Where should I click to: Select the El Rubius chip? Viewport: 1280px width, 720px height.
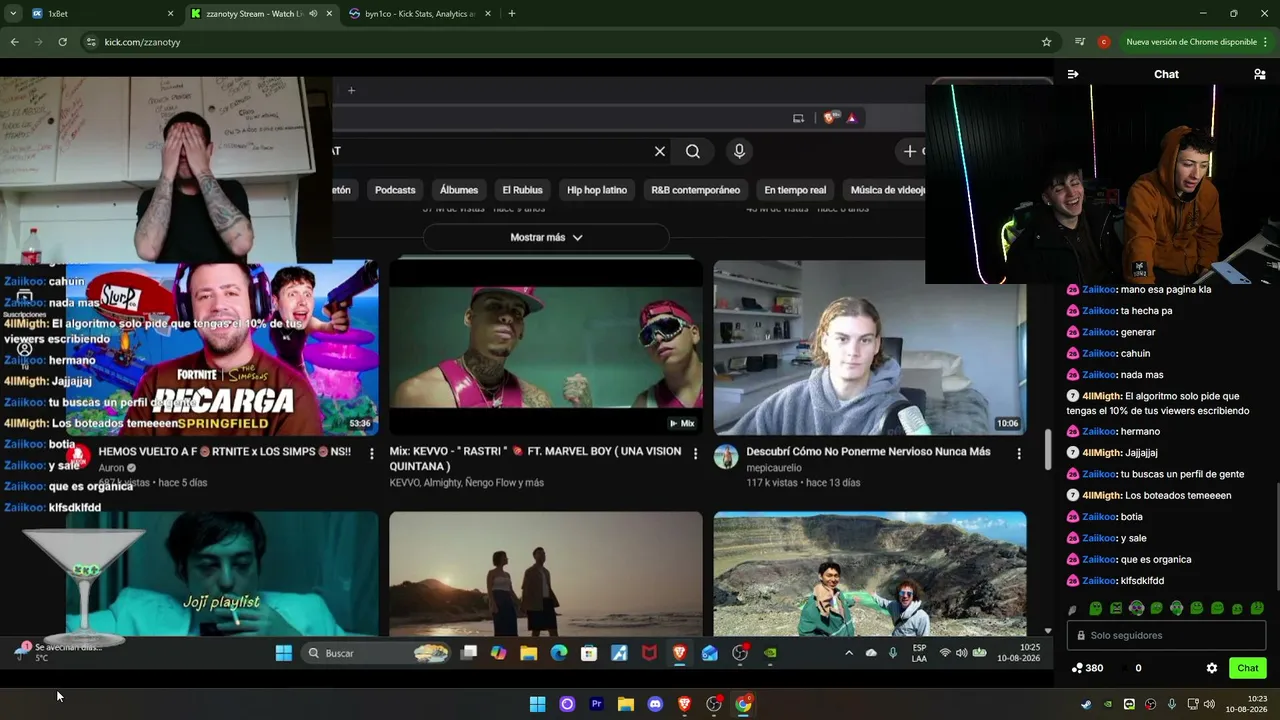pyautogui.click(x=522, y=190)
